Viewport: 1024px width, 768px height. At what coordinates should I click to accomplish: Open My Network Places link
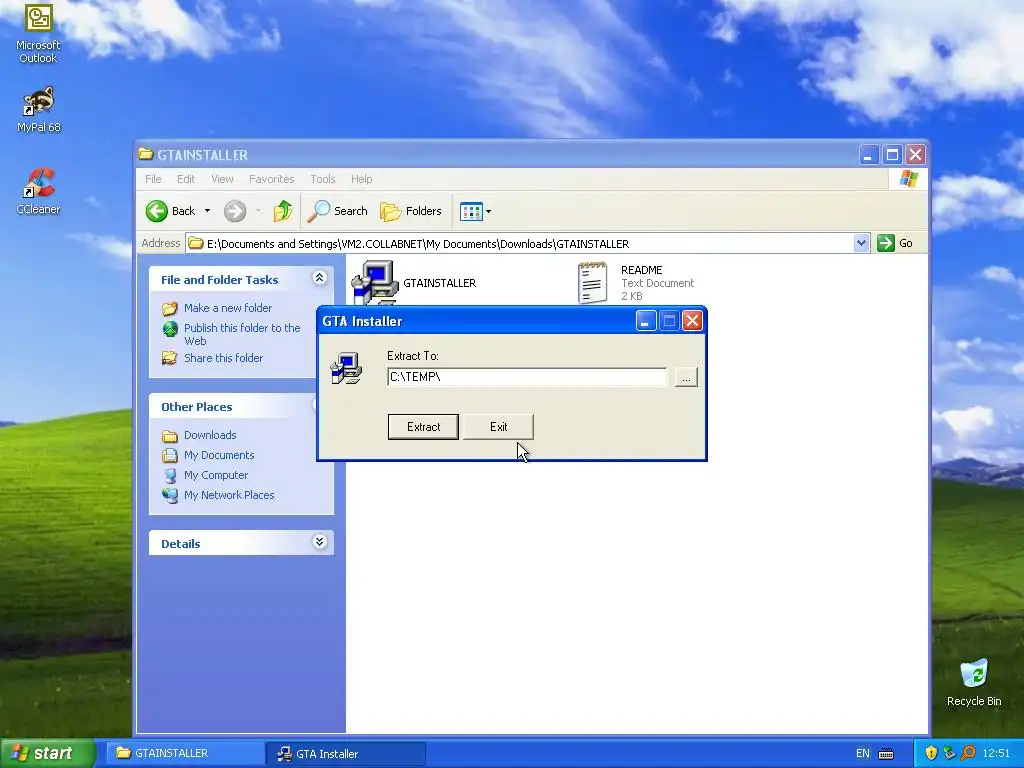click(x=229, y=495)
